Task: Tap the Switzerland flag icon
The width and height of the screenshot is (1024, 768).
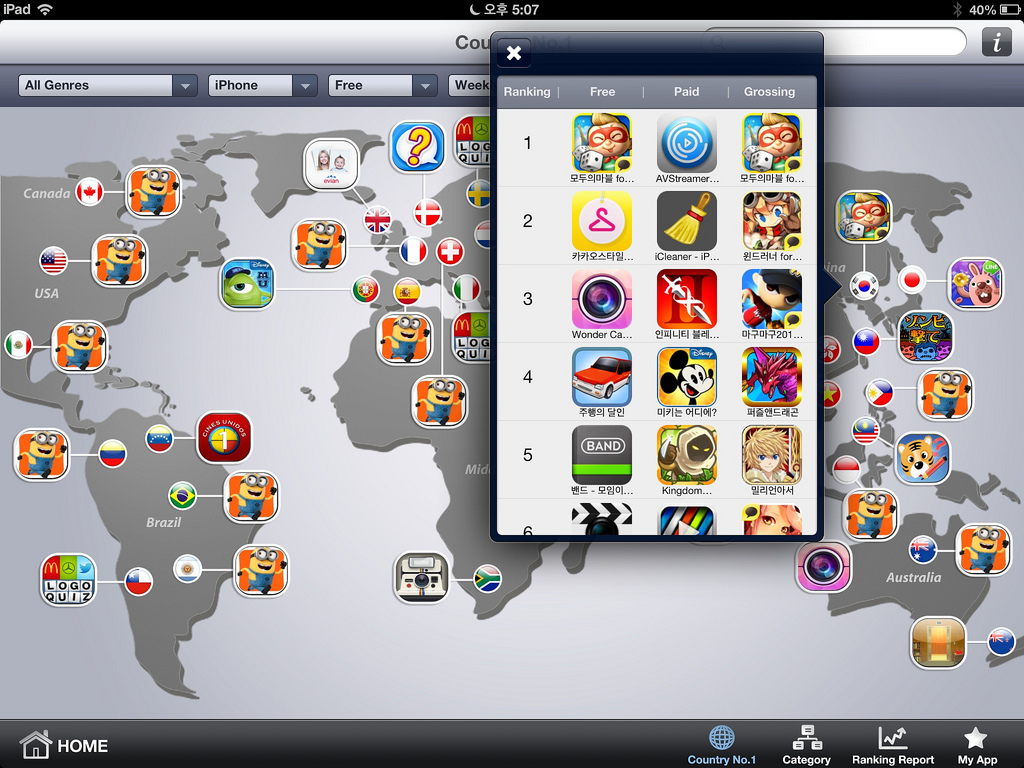Action: coord(450,251)
